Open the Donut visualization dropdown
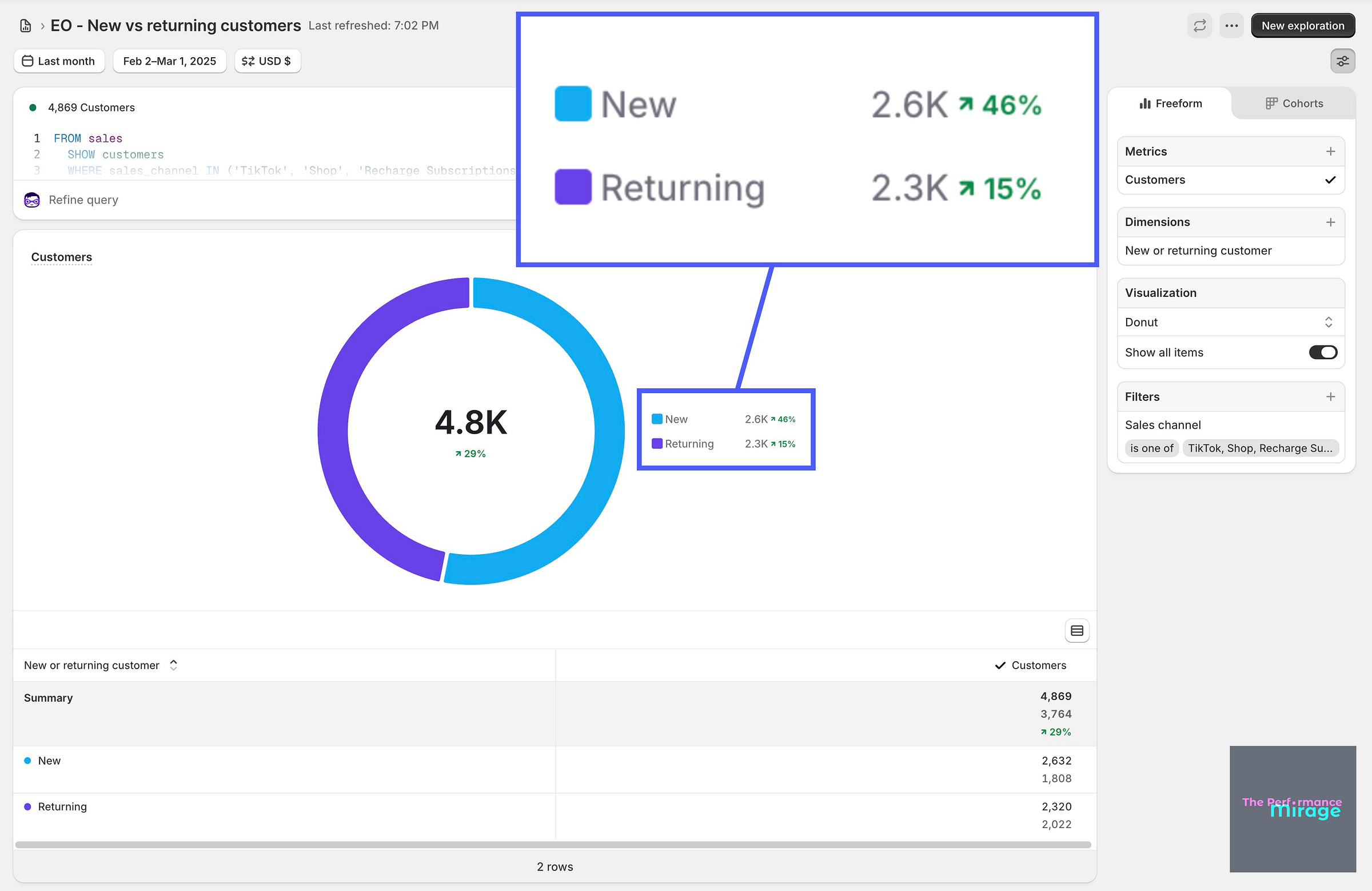The width and height of the screenshot is (1372, 891). coord(1230,323)
